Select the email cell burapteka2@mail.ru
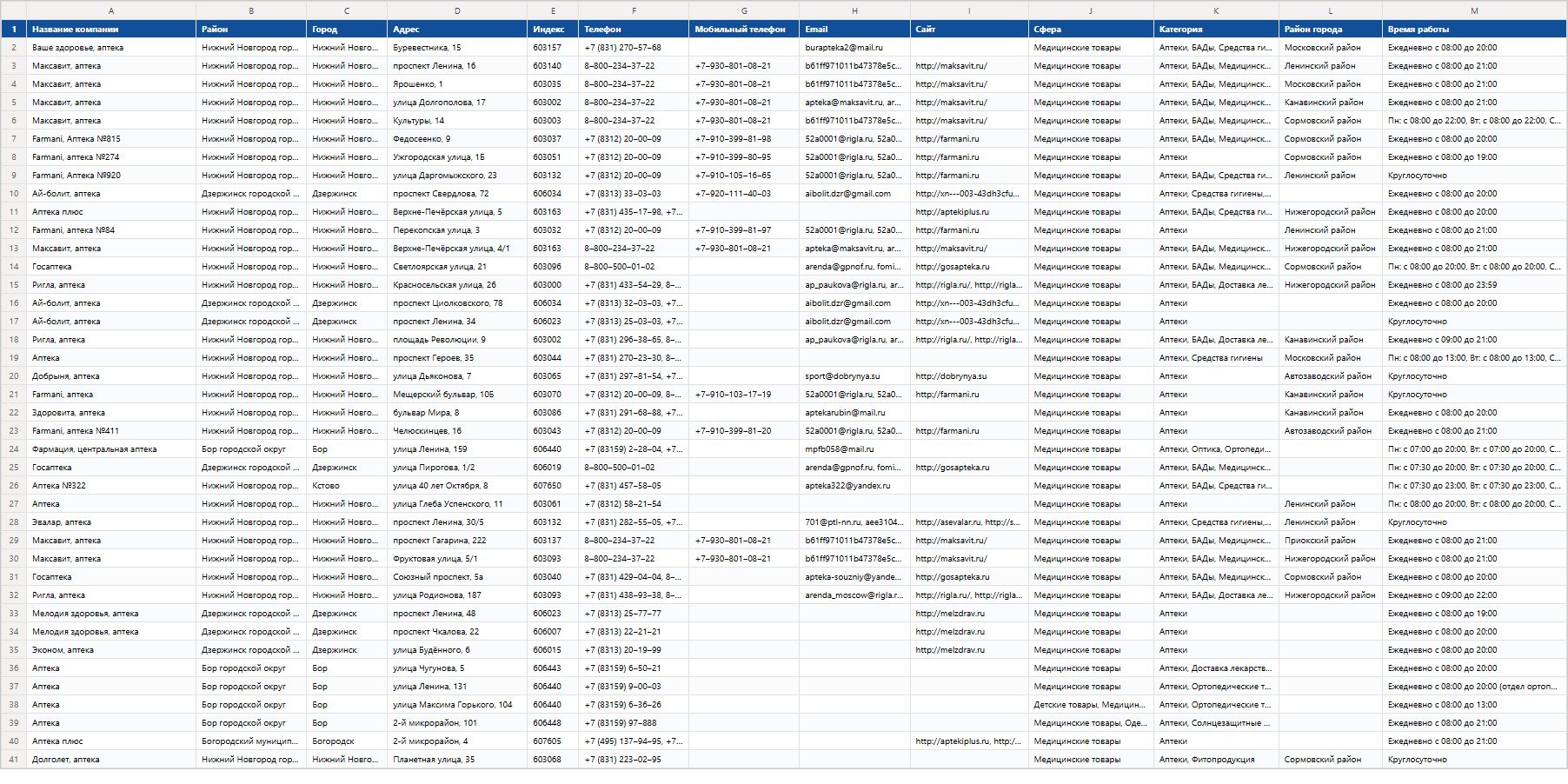 click(854, 48)
